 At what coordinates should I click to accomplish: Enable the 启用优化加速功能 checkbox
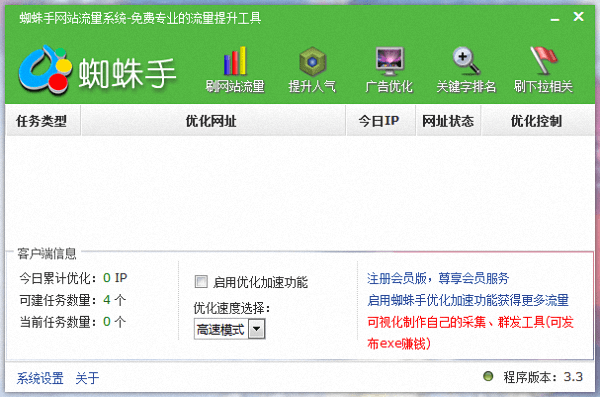coord(201,282)
